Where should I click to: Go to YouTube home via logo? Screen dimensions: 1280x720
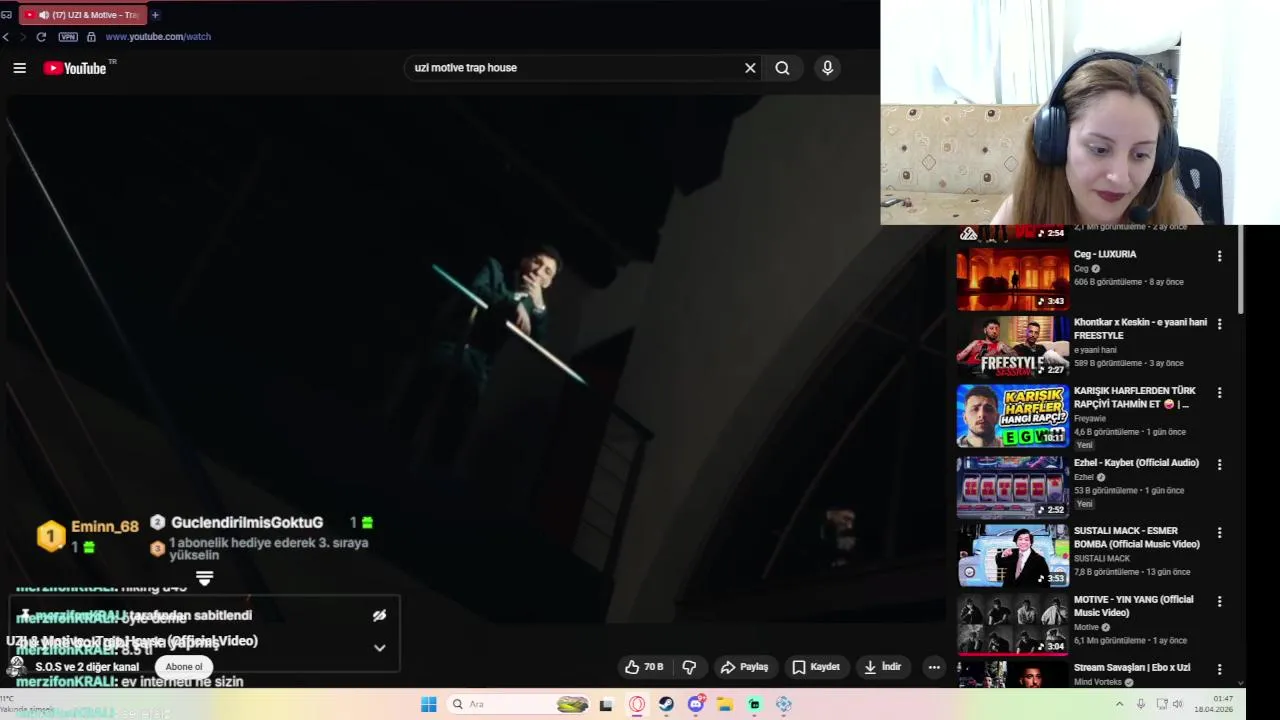point(75,68)
